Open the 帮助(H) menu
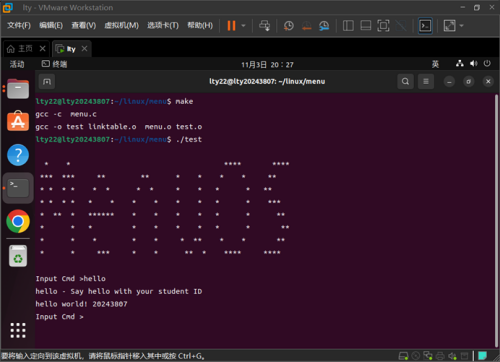 tap(200, 25)
